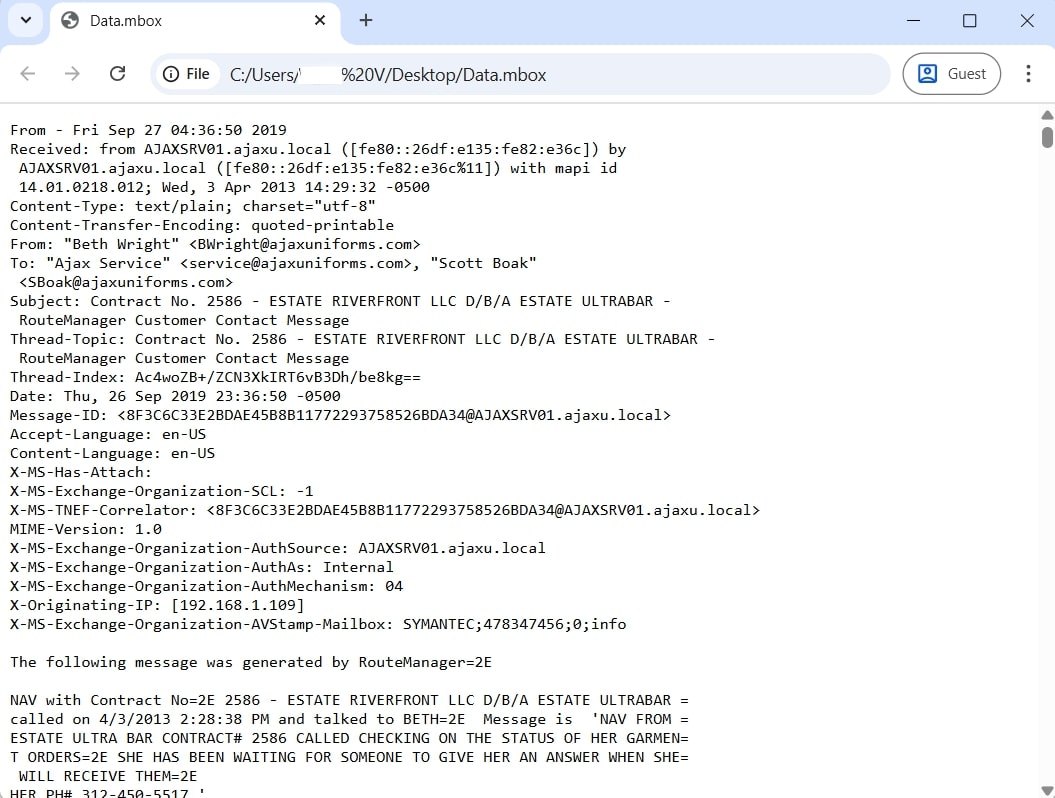
Task: Click the 192.168.1.109 originating IP text
Action: pyautogui.click(x=238, y=605)
